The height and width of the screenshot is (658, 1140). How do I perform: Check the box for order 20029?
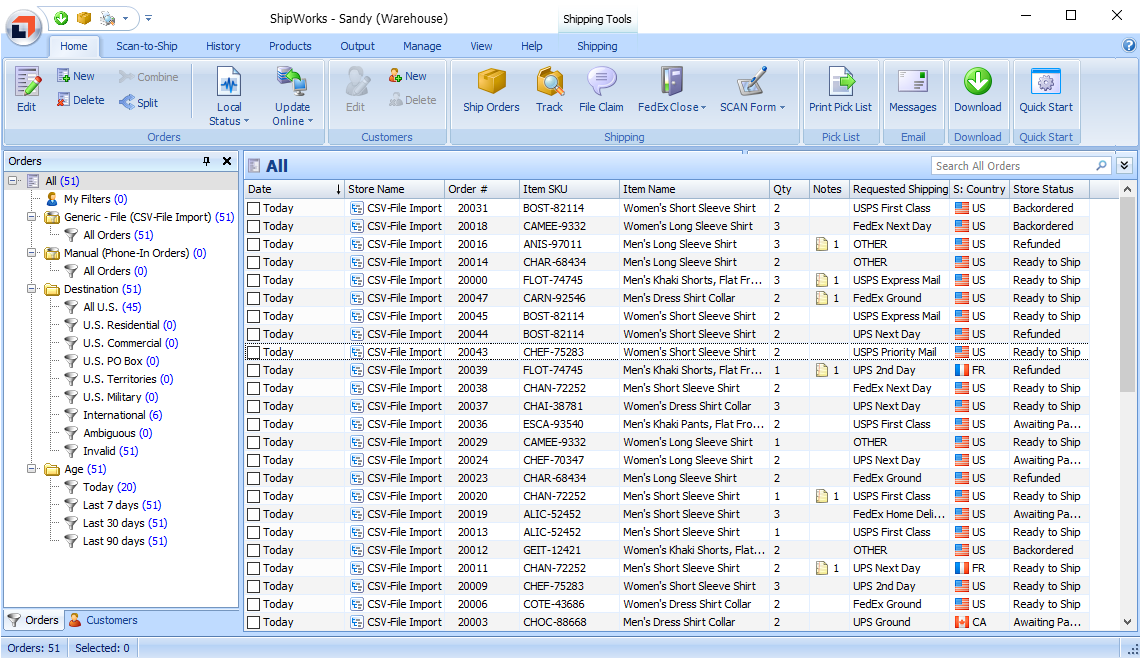click(254, 442)
